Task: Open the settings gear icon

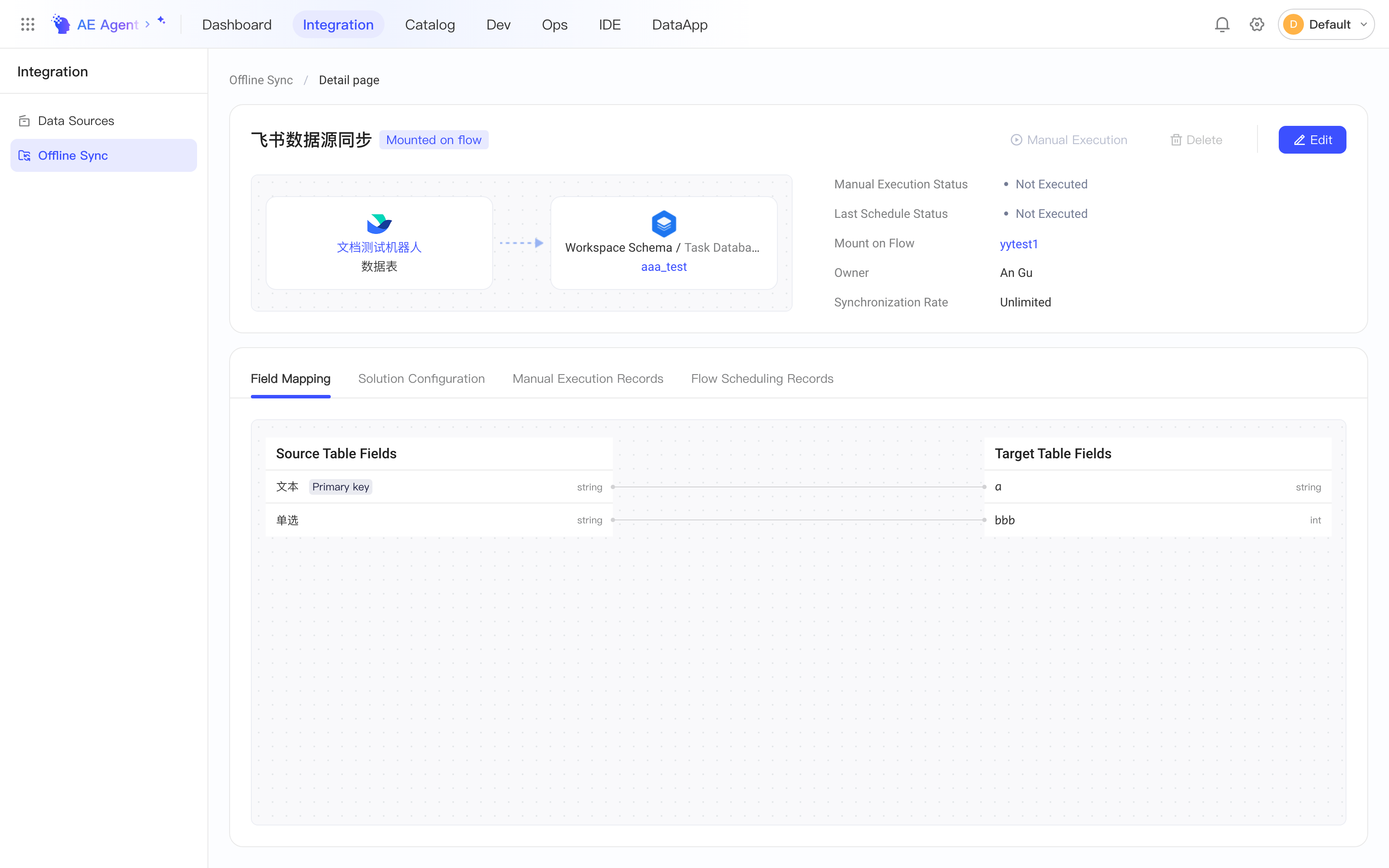Action: pos(1257,24)
